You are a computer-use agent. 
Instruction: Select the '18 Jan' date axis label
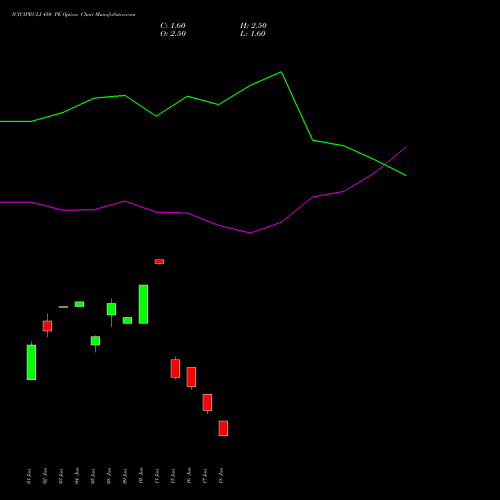221,476
